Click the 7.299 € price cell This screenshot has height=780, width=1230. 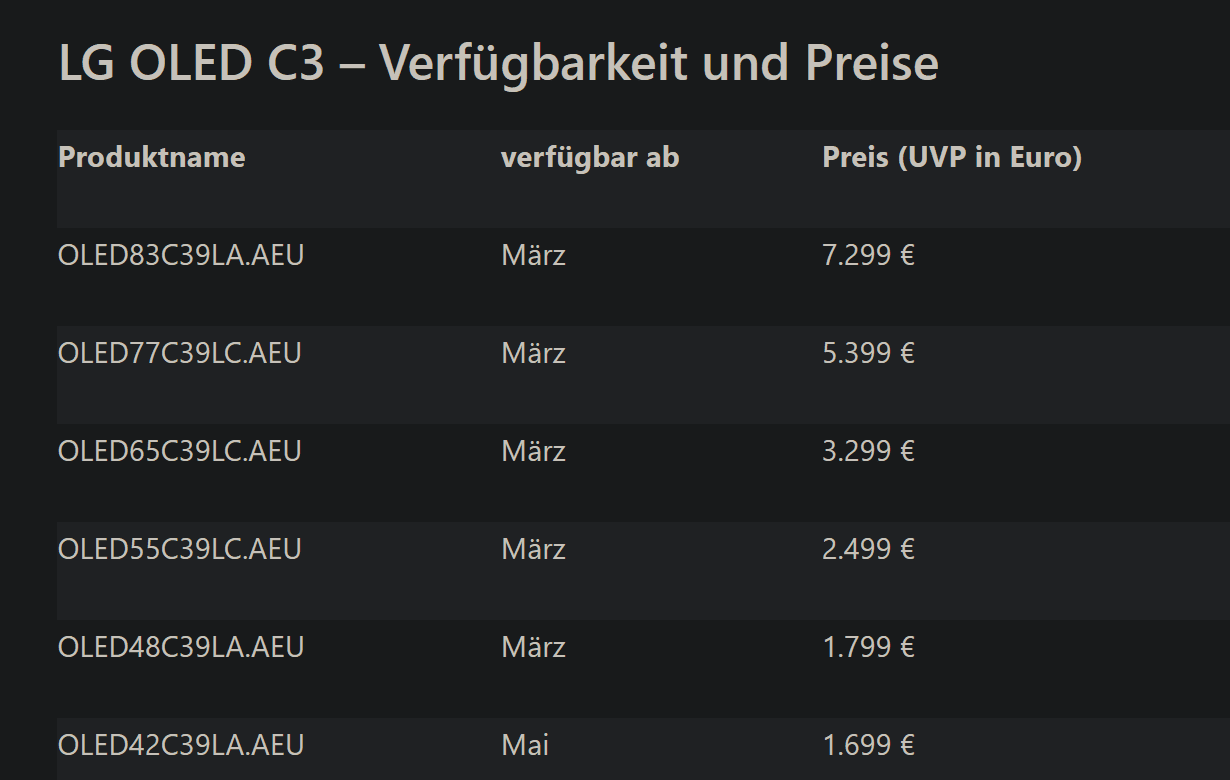point(868,256)
